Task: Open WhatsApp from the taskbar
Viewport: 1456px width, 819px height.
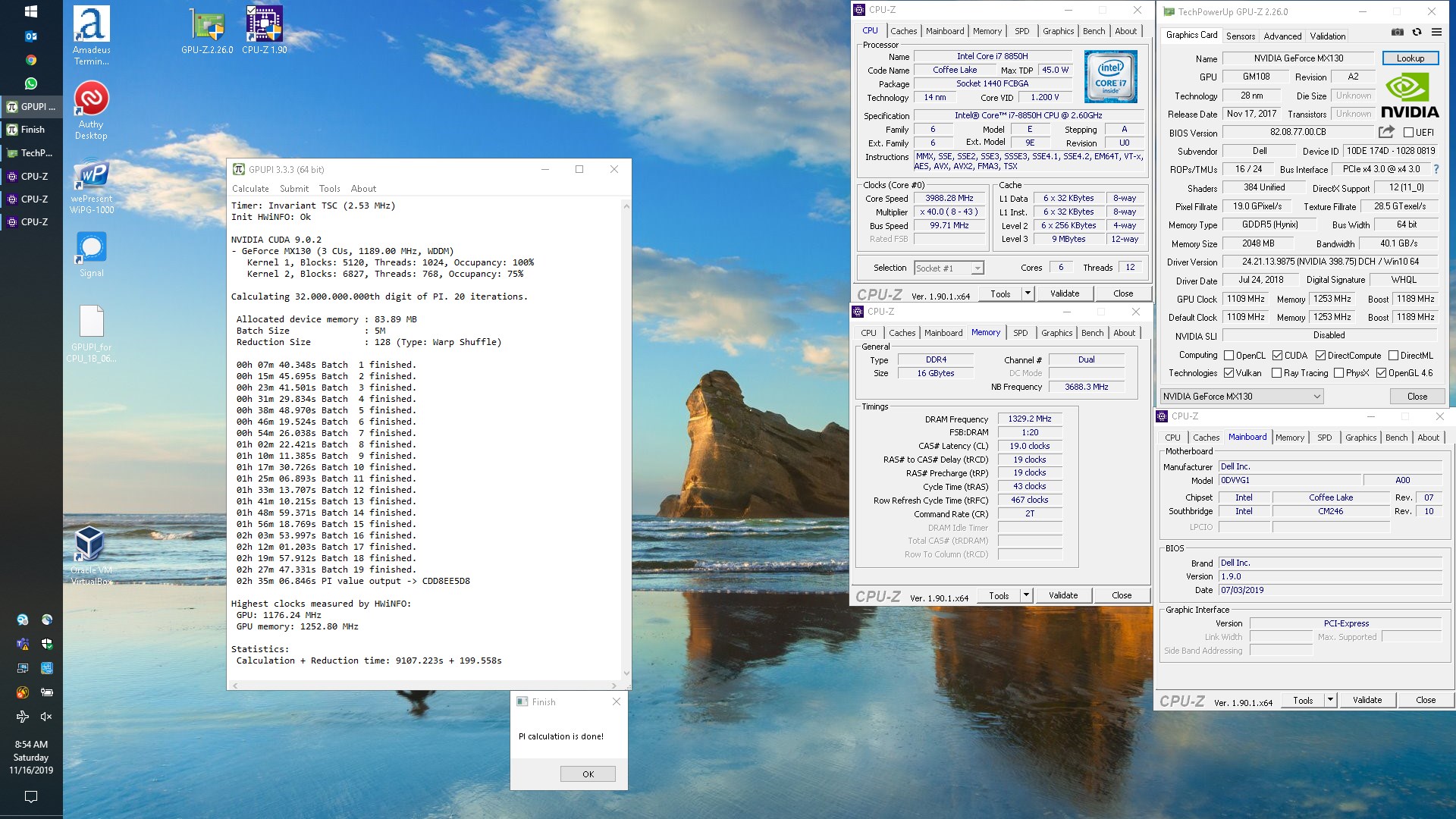Action: point(31,83)
